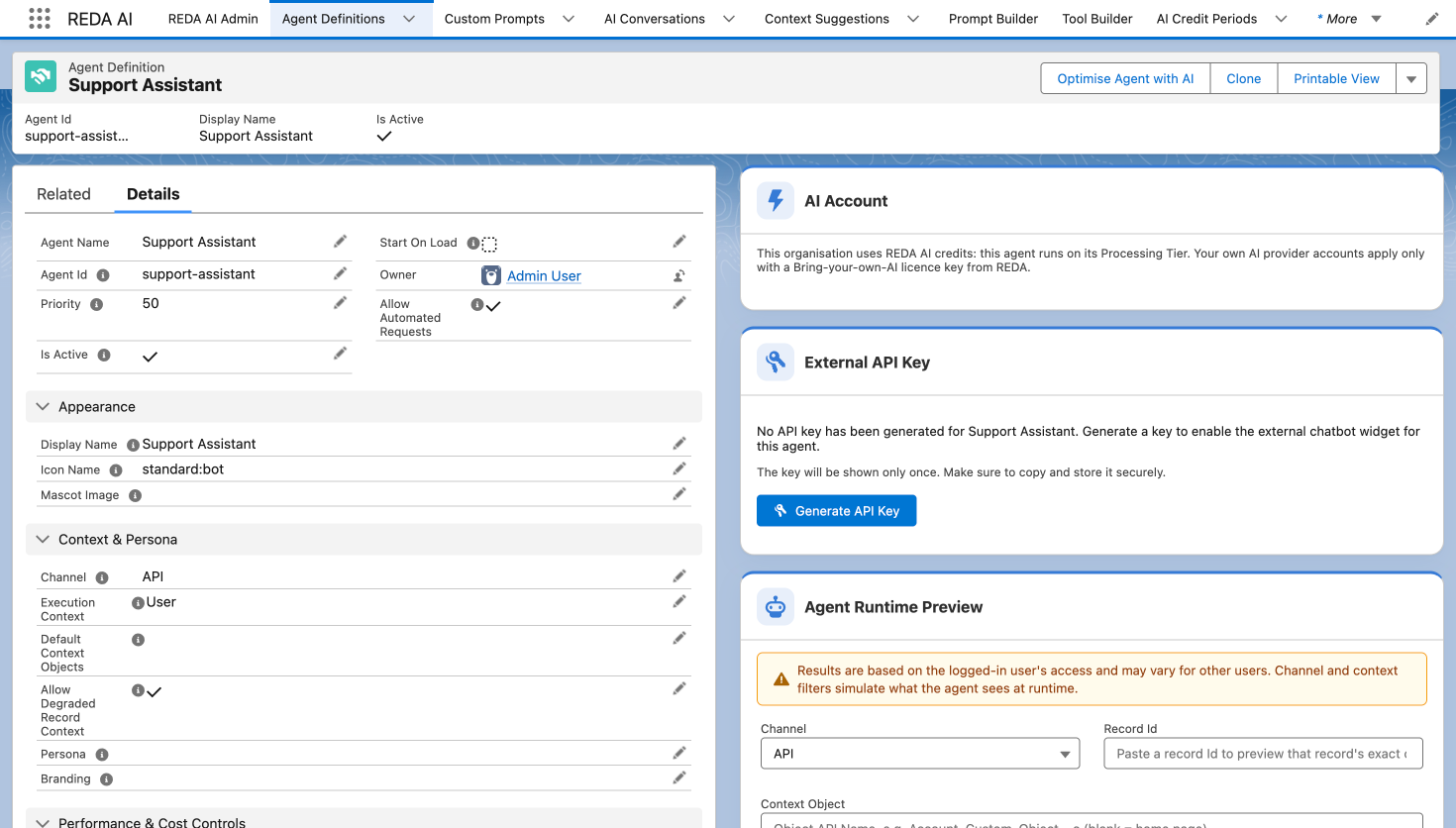The image size is (1456, 828).
Task: Switch to the Related tab
Action: [64, 194]
